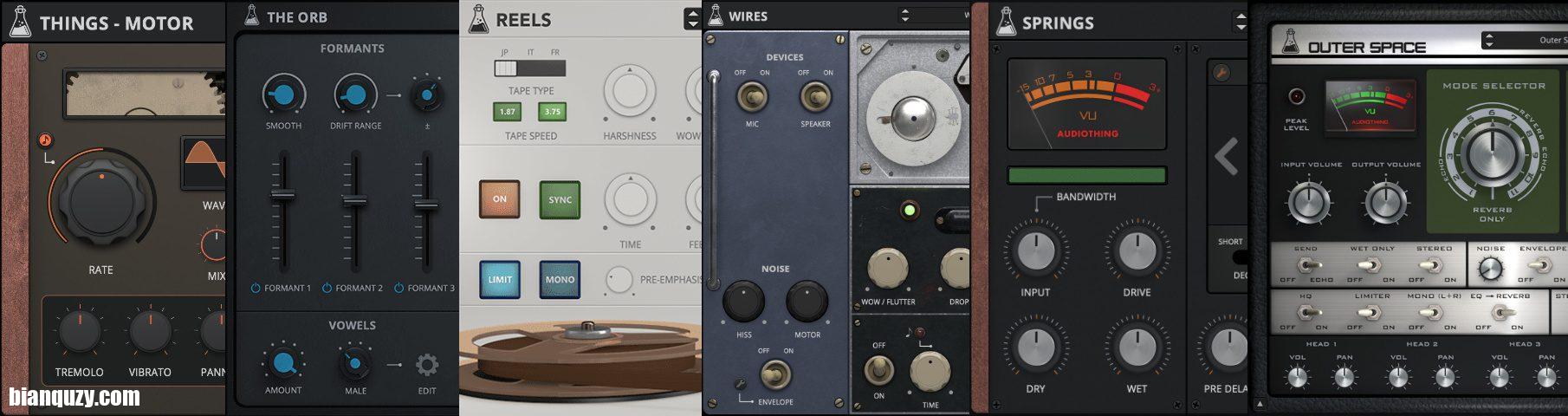Image resolution: width=1568 pixels, height=416 pixels.
Task: Click the Things - Motor flask logo
Action: [18, 22]
